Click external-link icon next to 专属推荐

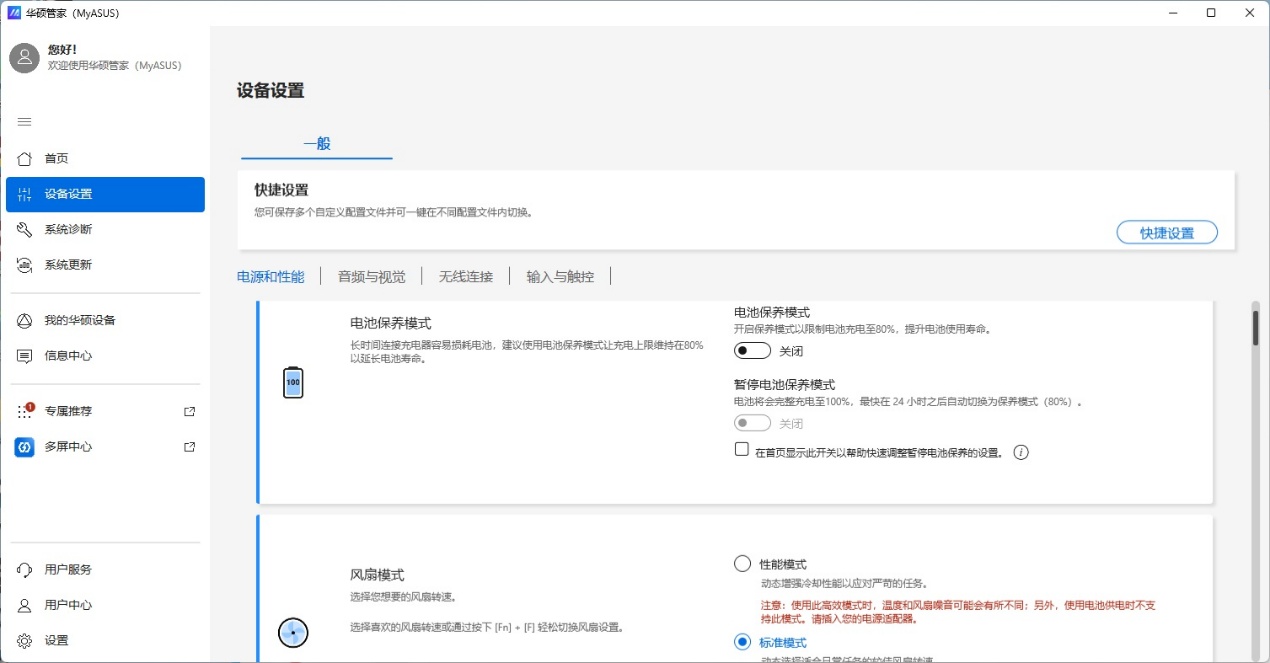[x=190, y=411]
